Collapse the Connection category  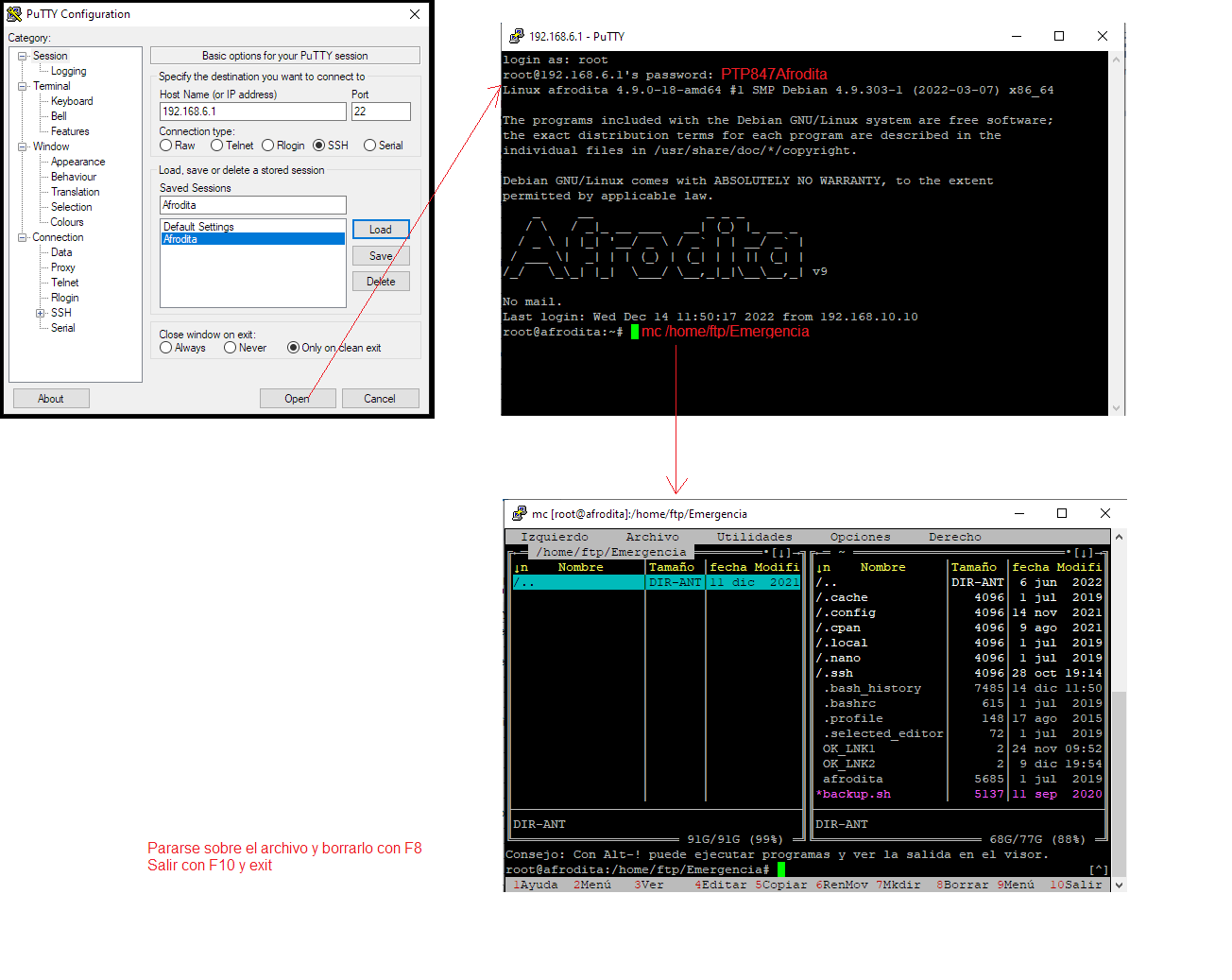(23, 237)
